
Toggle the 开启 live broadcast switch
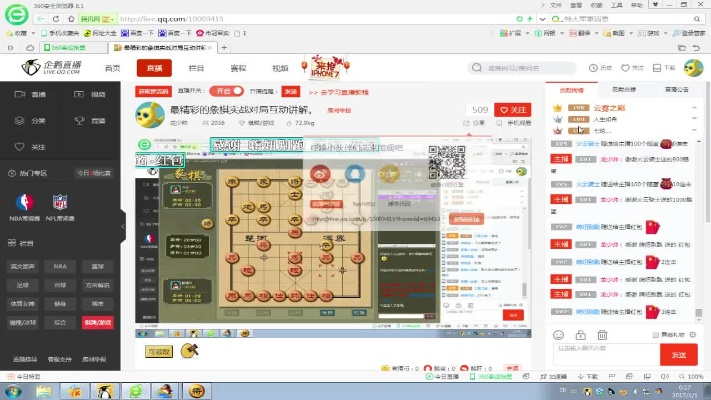pyautogui.click(x=226, y=91)
